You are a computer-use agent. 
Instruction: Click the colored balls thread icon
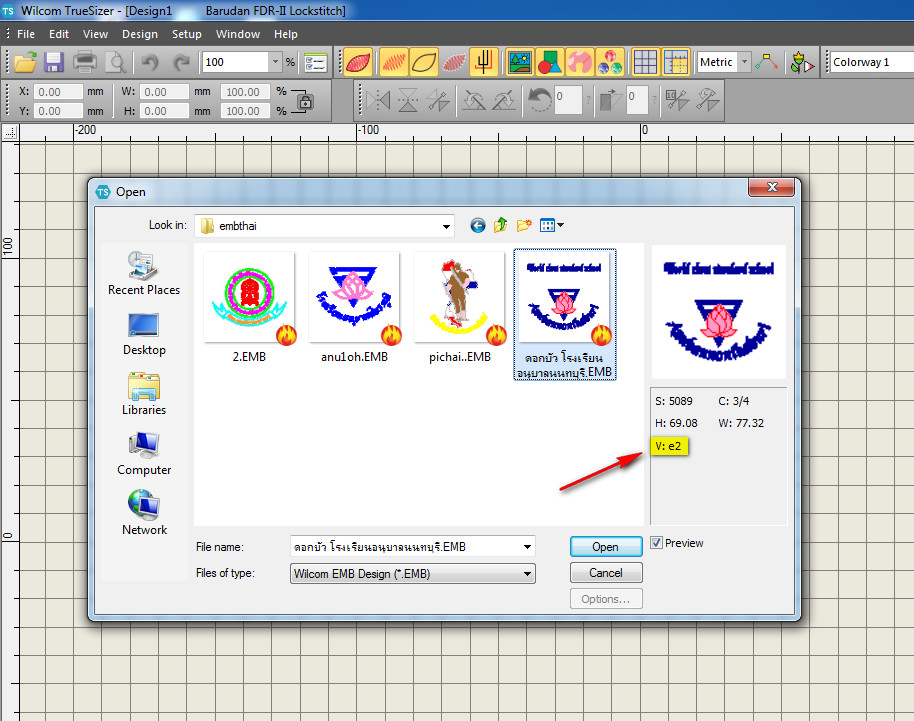609,62
